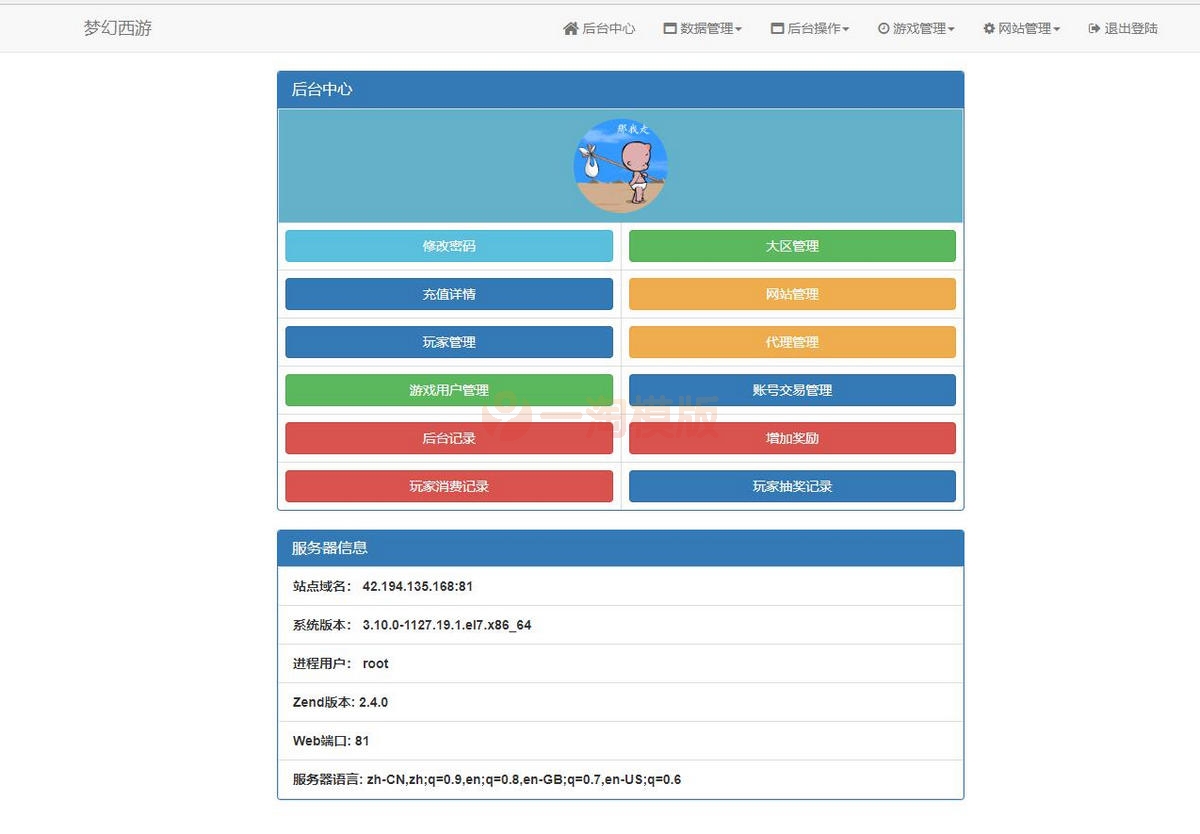Screen dimensions: 1200x834
Task: Select 后台中心 in the navigation bar
Action: [599, 28]
